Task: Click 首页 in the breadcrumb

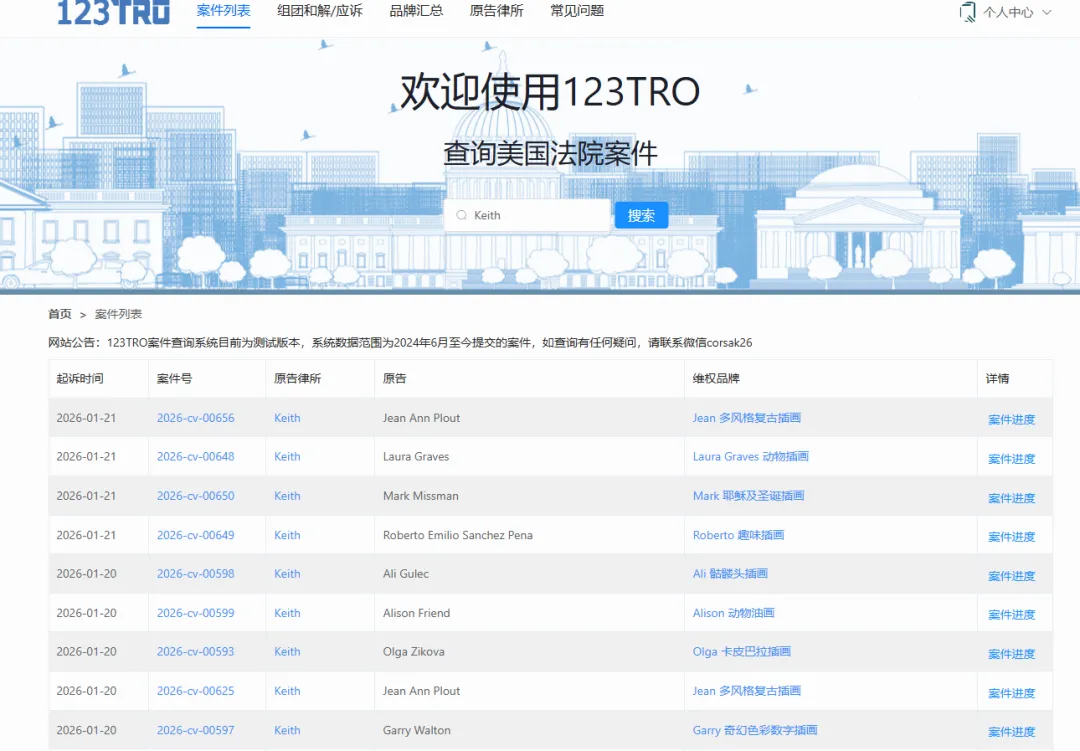Action: tap(60, 314)
